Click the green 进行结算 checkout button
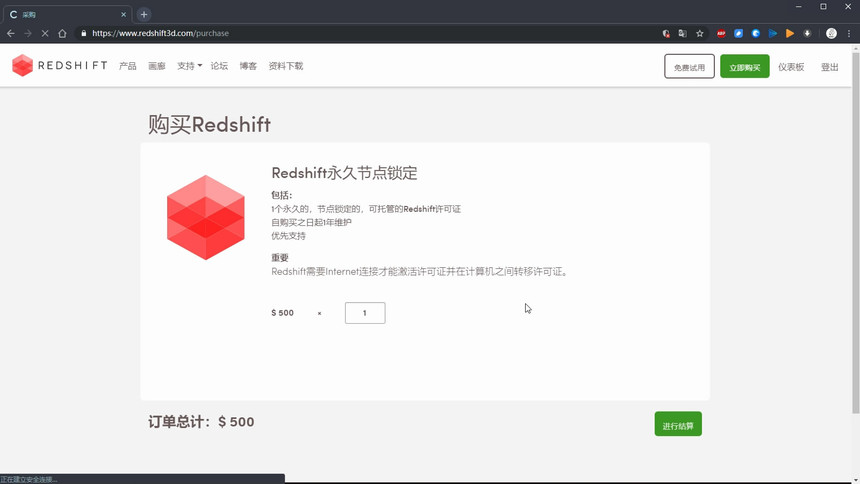Image resolution: width=860 pixels, height=484 pixels. pos(678,424)
